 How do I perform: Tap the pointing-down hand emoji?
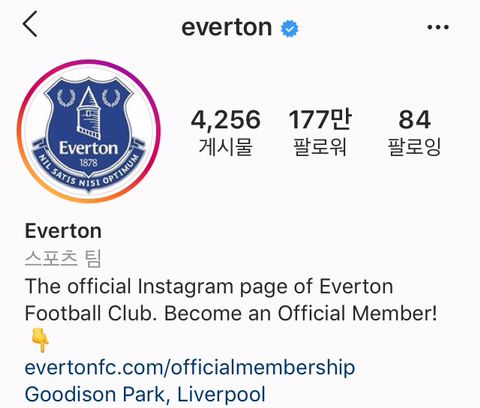pos(40,340)
